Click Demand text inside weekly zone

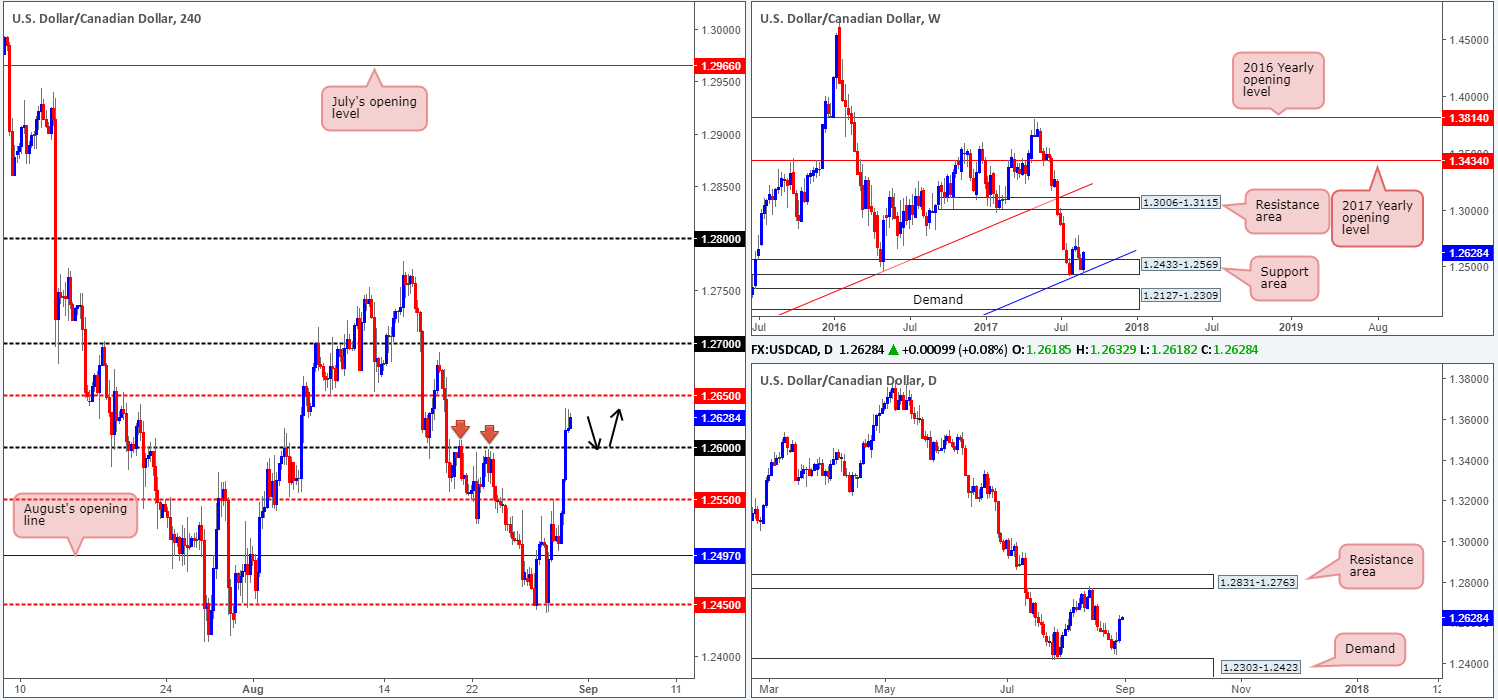[937, 299]
